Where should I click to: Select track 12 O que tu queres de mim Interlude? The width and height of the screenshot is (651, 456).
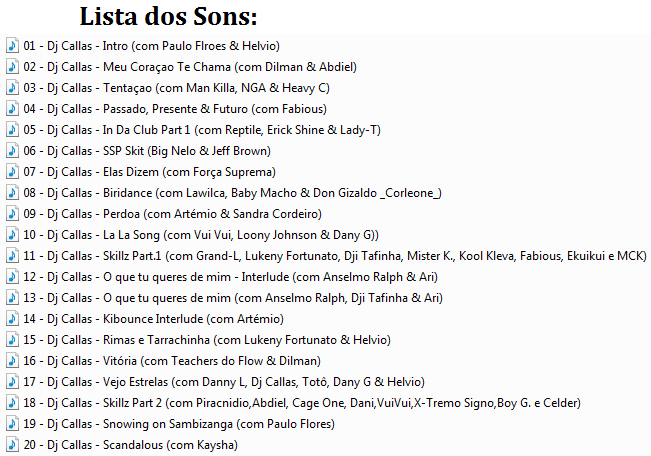[x=230, y=277]
